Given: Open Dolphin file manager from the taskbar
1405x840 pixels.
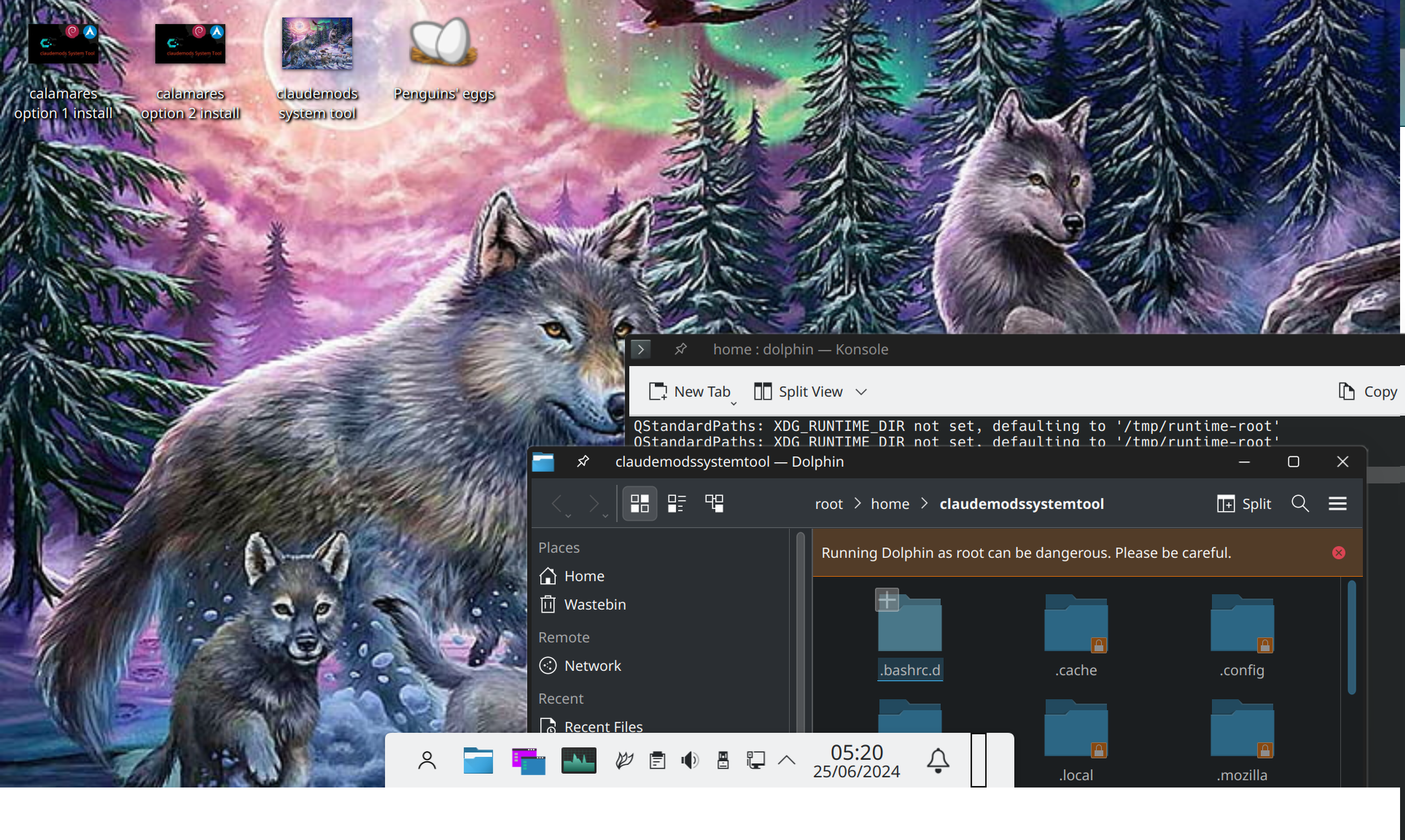Looking at the screenshot, I should [x=479, y=760].
